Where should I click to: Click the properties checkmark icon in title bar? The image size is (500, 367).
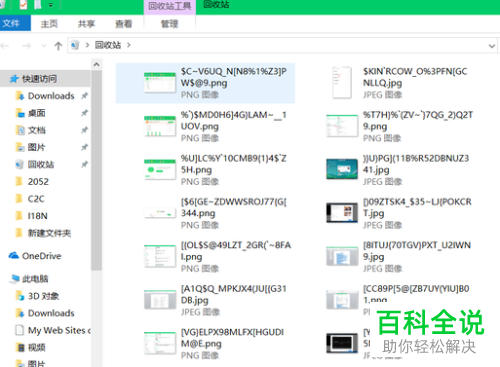(x=23, y=5)
